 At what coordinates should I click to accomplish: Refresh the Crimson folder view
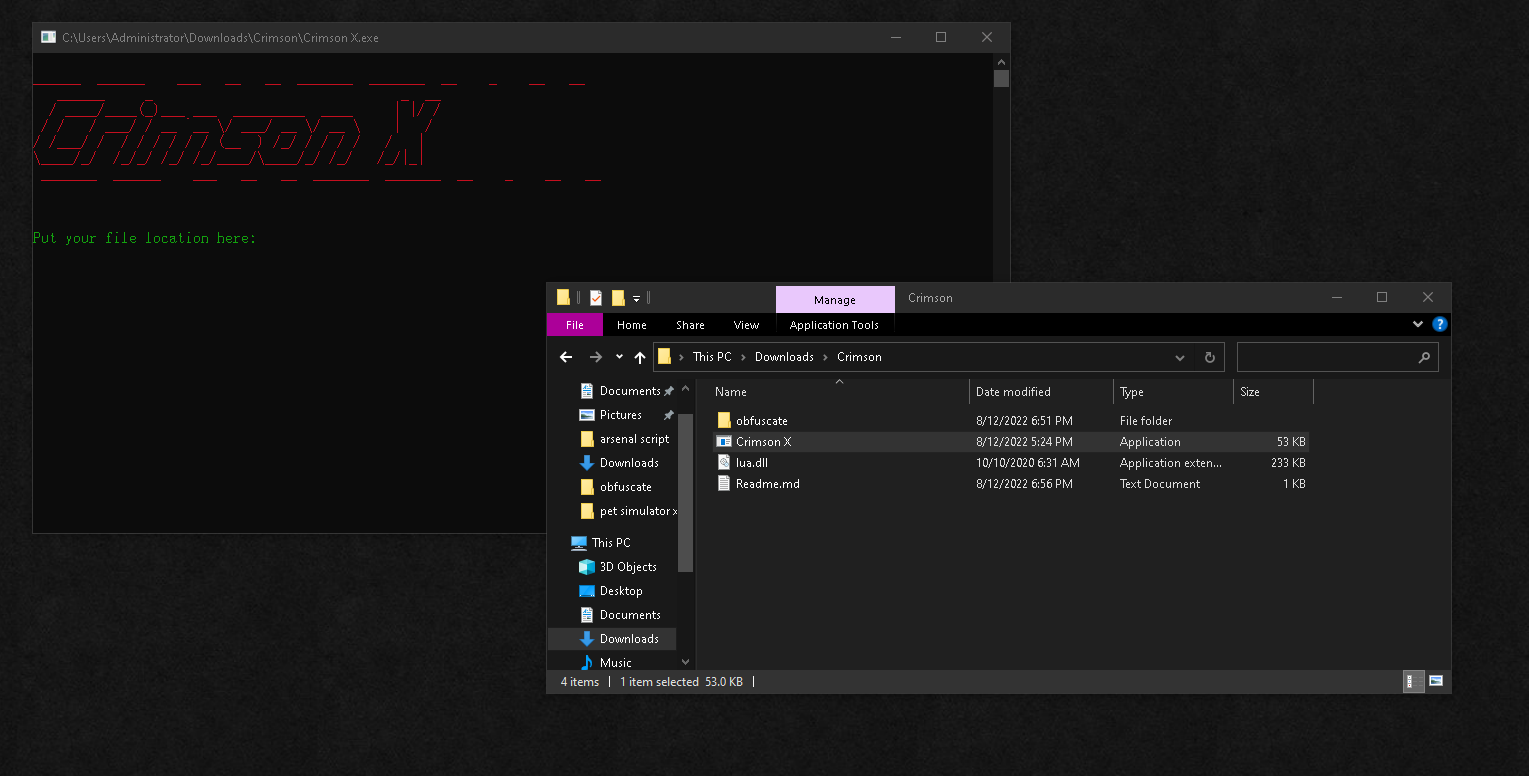point(1210,357)
